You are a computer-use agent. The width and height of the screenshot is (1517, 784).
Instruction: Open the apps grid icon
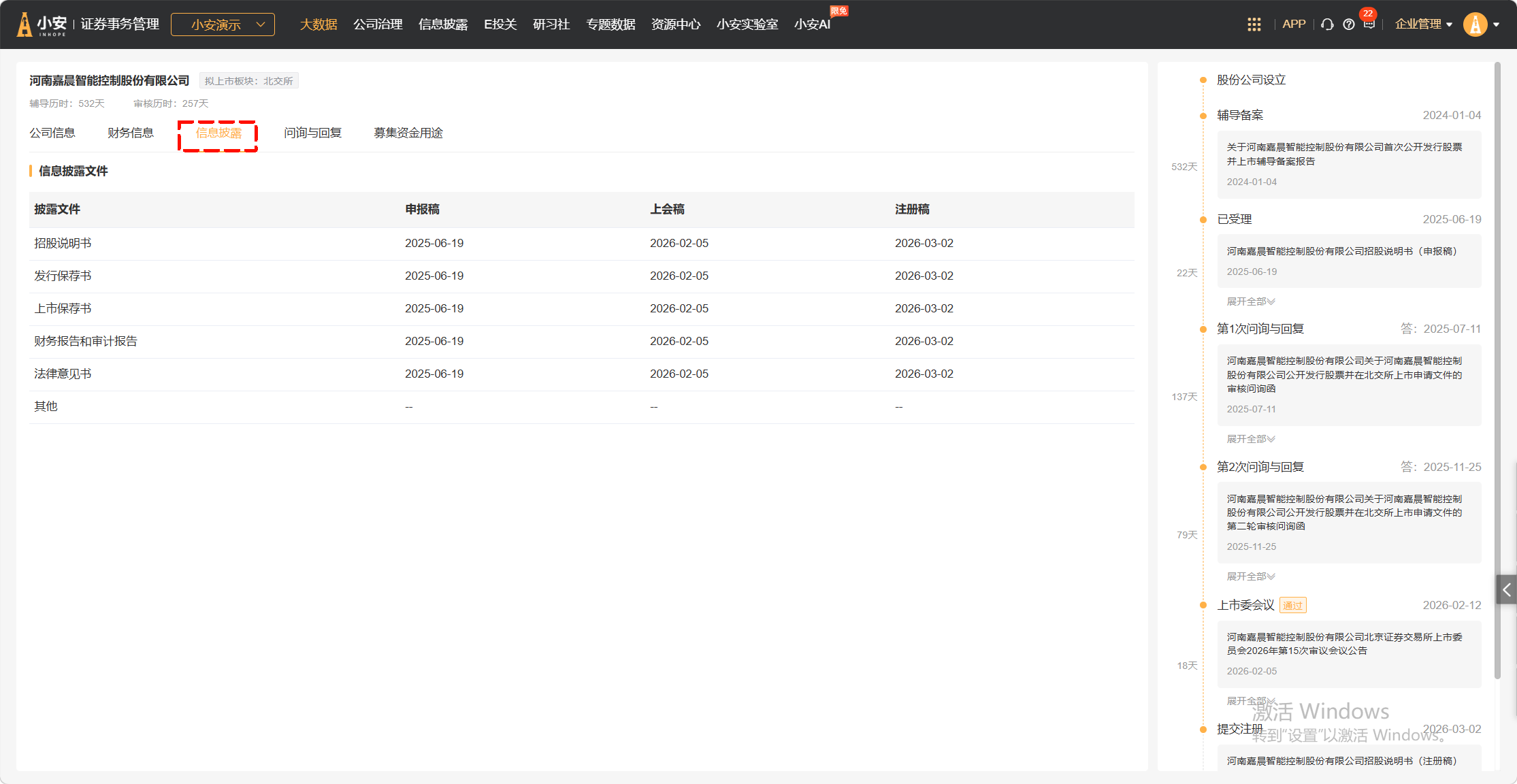point(1254,24)
